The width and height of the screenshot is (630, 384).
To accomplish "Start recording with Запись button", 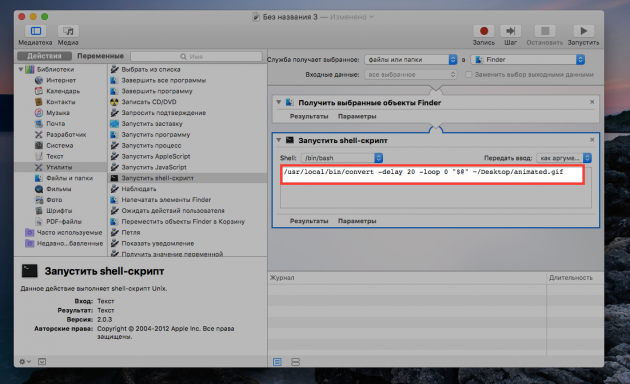I will 484,31.
